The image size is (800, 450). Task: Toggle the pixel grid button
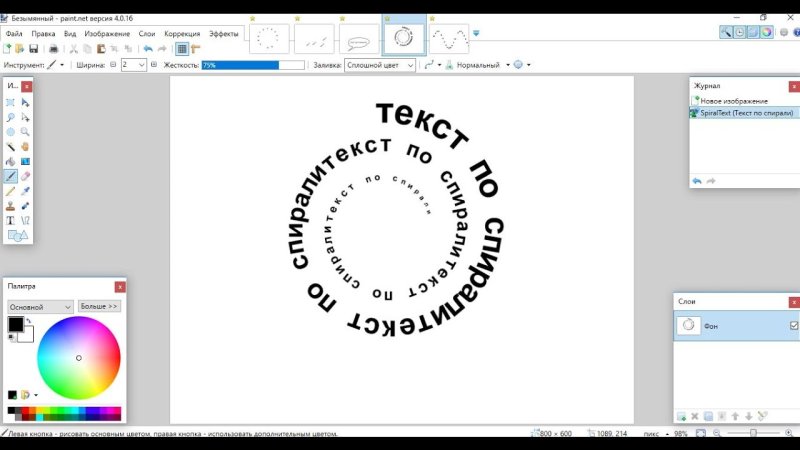[182, 49]
